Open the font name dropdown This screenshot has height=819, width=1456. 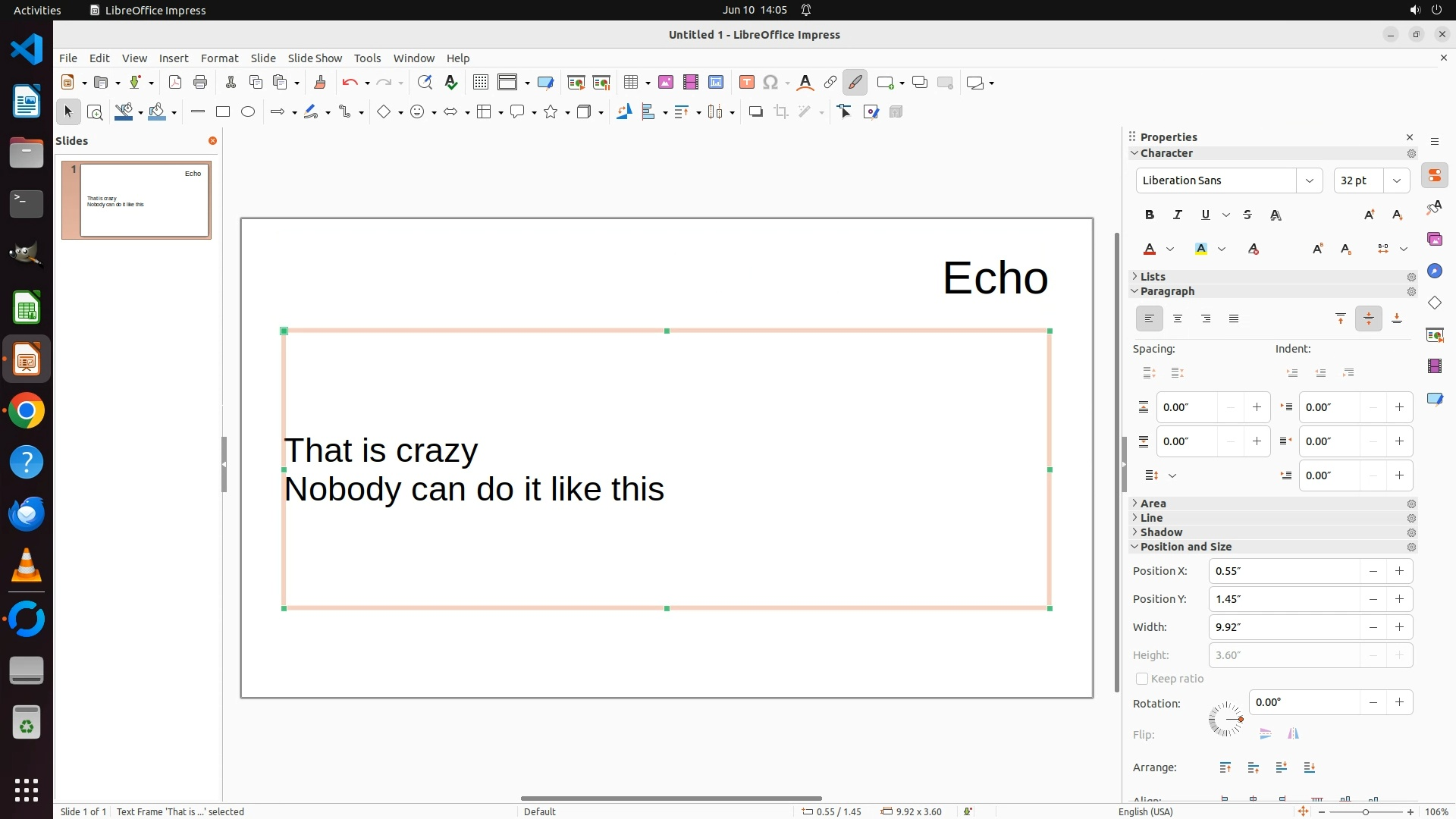coord(1309,180)
